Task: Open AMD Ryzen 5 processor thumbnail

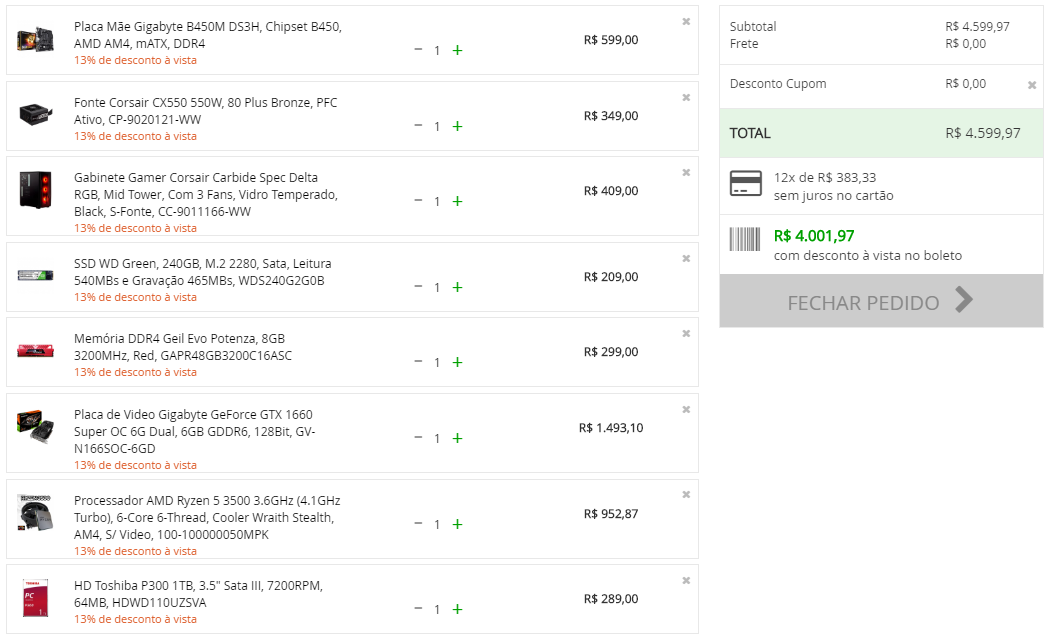Action: coord(35,513)
